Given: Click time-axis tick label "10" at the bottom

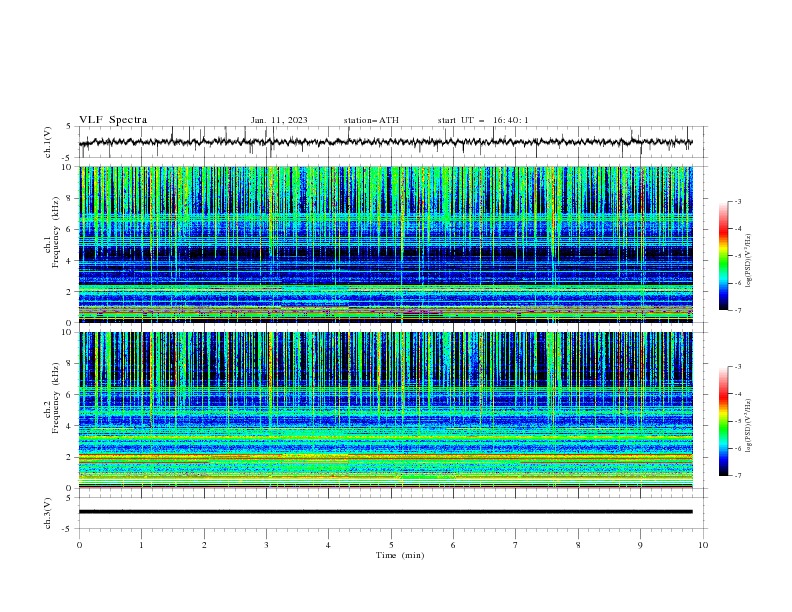Looking at the screenshot, I should [703, 545].
